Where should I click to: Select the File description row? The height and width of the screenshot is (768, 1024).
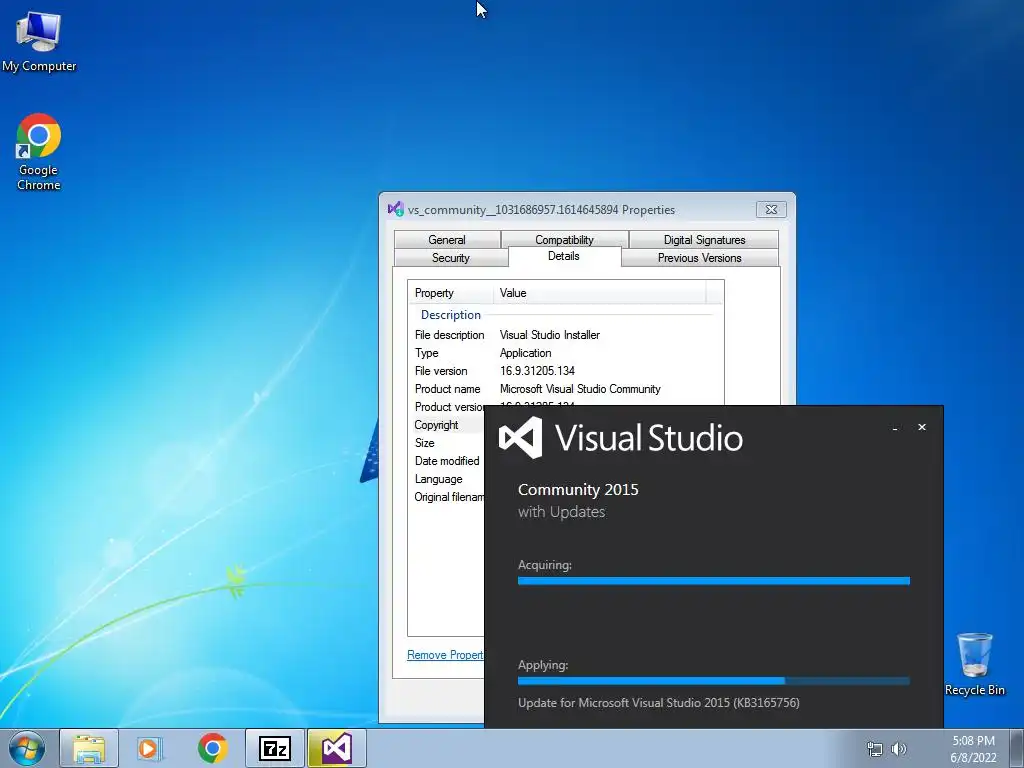[x=566, y=334]
